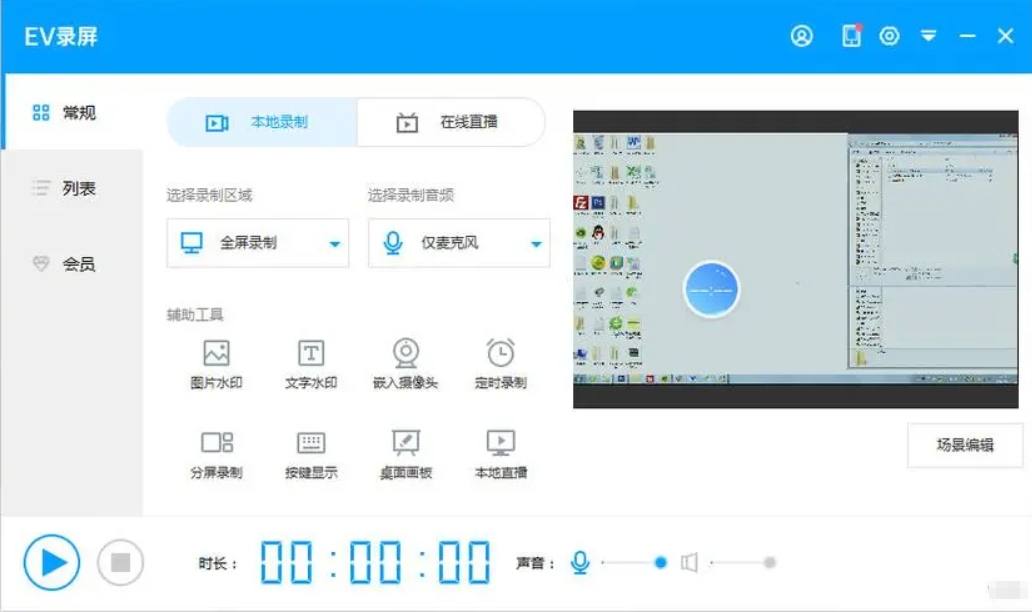Viewport: 1032px width, 612px height.
Task: Open the 会员 sidebar tab
Action: point(72,264)
